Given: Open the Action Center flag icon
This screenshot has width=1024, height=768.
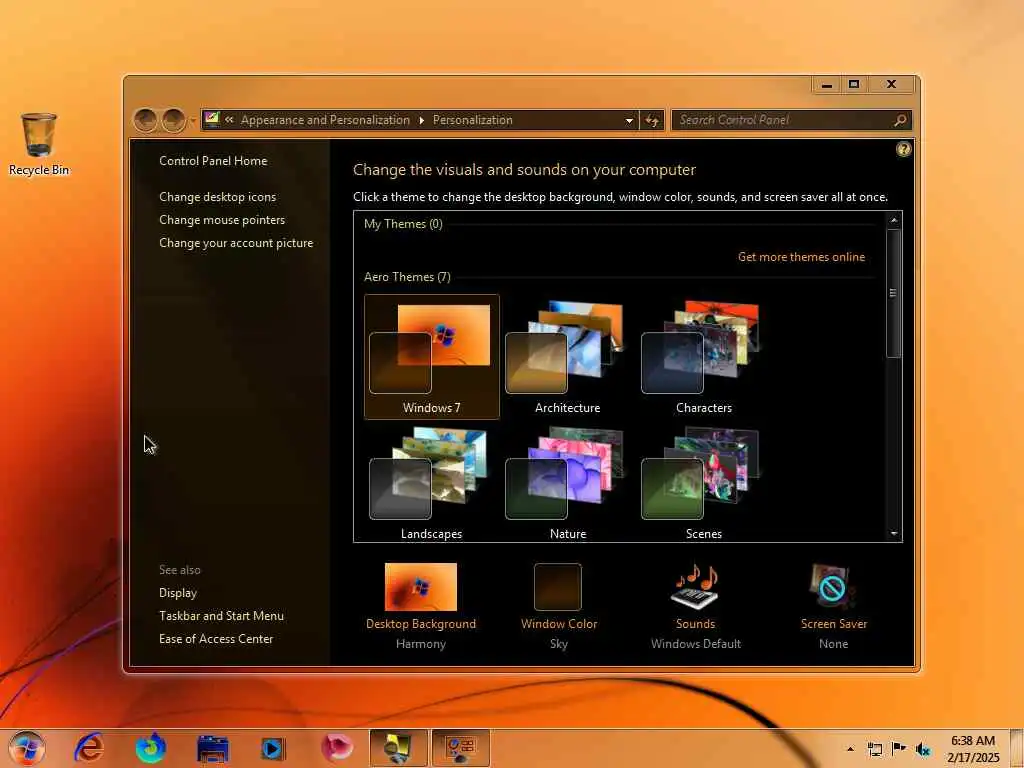Looking at the screenshot, I should [899, 748].
